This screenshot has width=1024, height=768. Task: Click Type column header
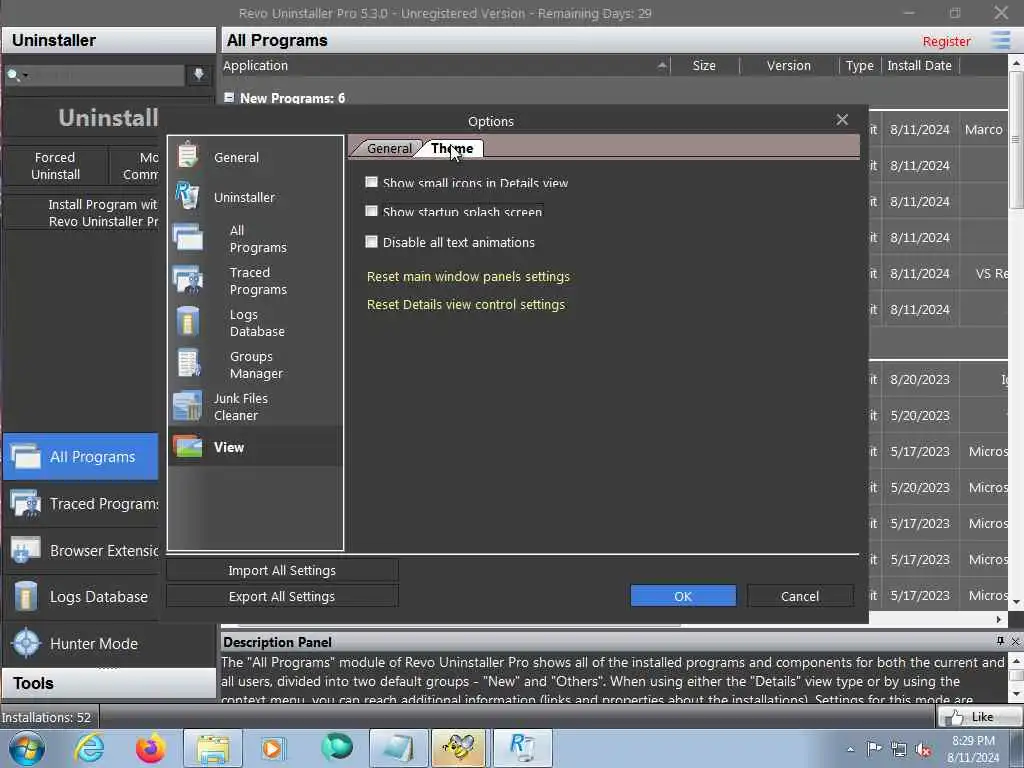[x=859, y=65]
